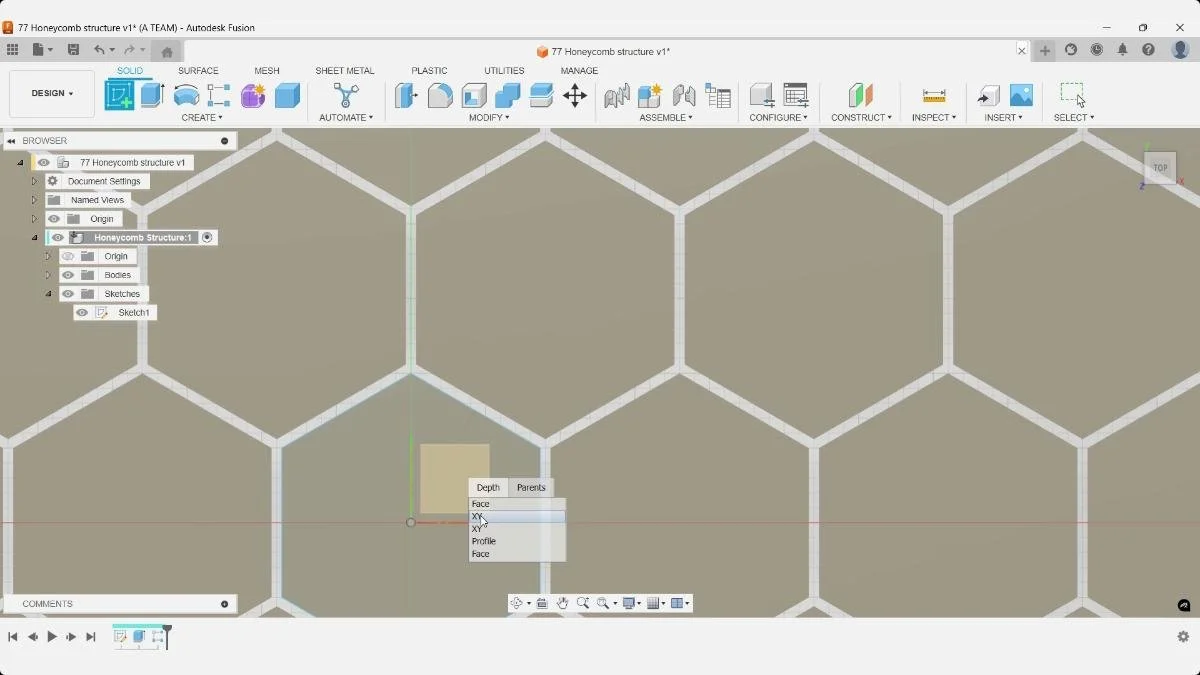
Task: Switch to the MESH tab
Action: click(x=267, y=71)
